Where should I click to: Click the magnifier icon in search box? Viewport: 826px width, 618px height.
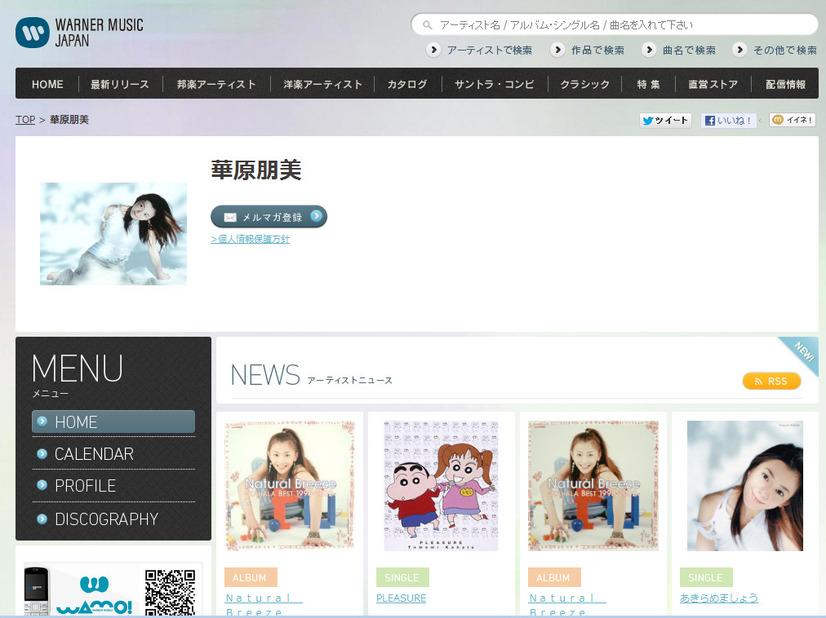[x=427, y=25]
